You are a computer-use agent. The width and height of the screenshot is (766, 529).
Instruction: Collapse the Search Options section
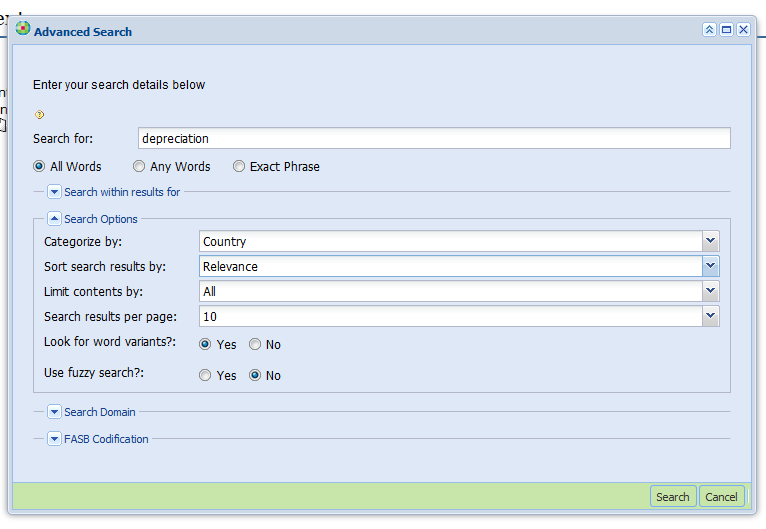pyautogui.click(x=54, y=219)
